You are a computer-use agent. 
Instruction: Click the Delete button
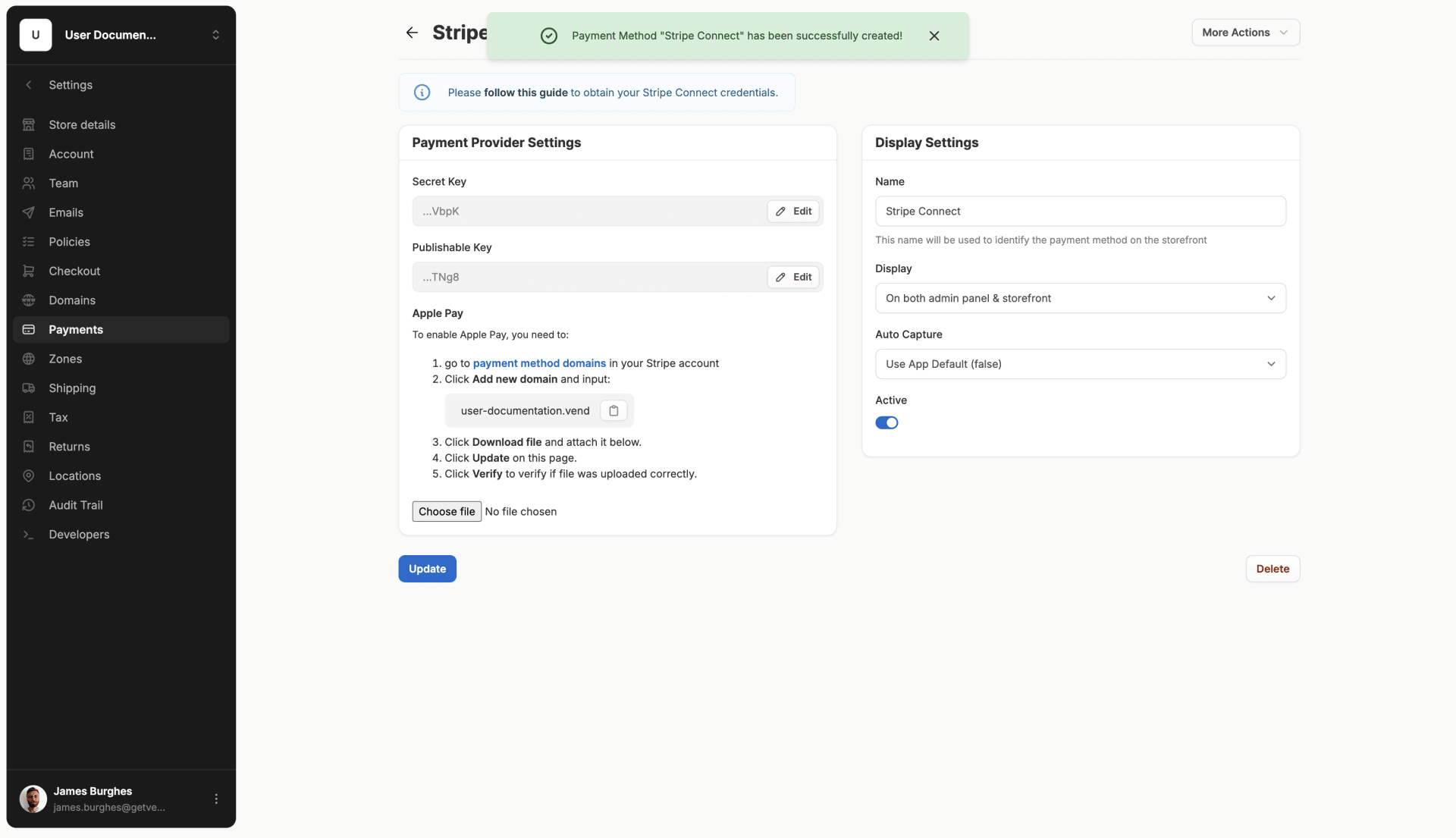pyautogui.click(x=1272, y=569)
